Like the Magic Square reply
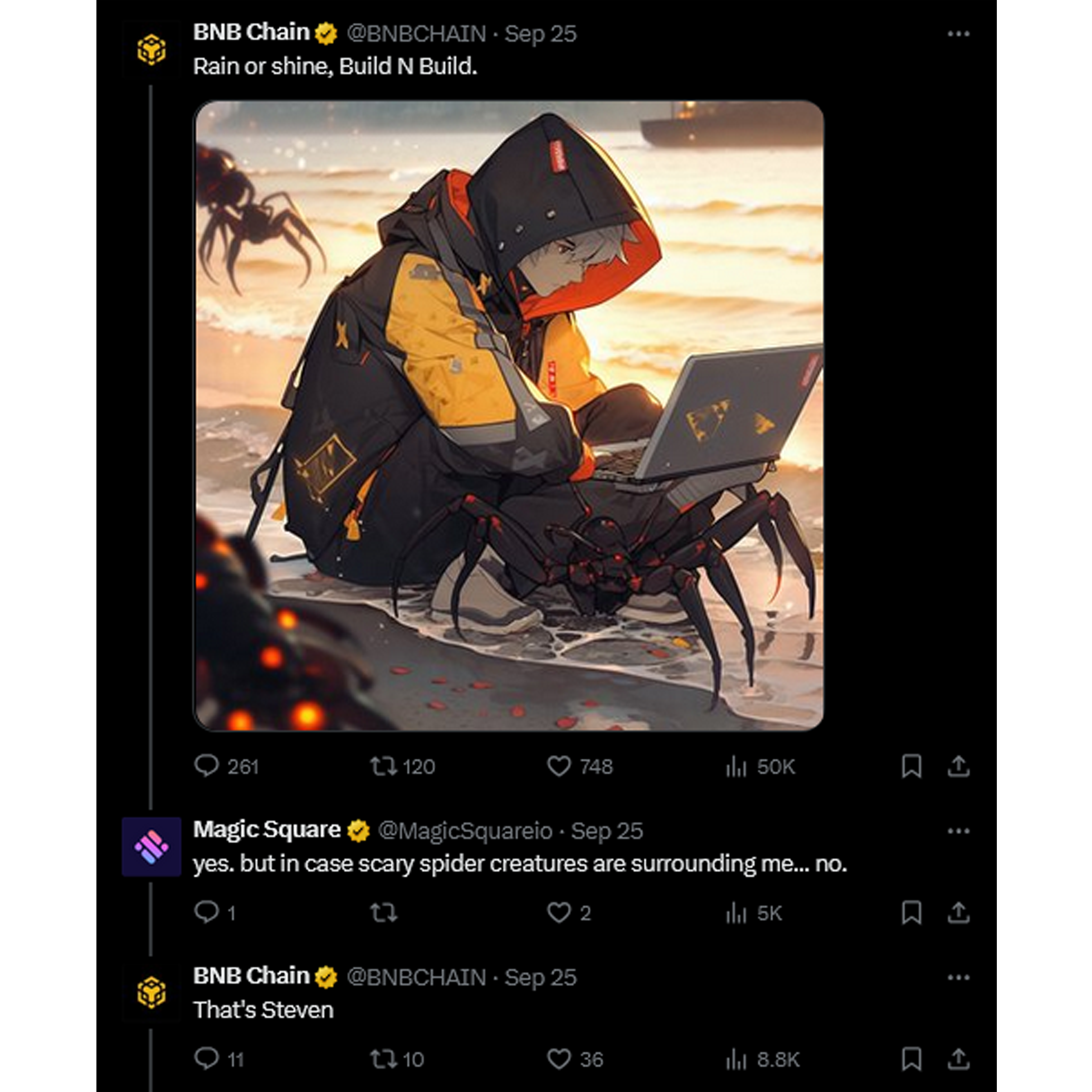The image size is (1092, 1092). [558, 913]
